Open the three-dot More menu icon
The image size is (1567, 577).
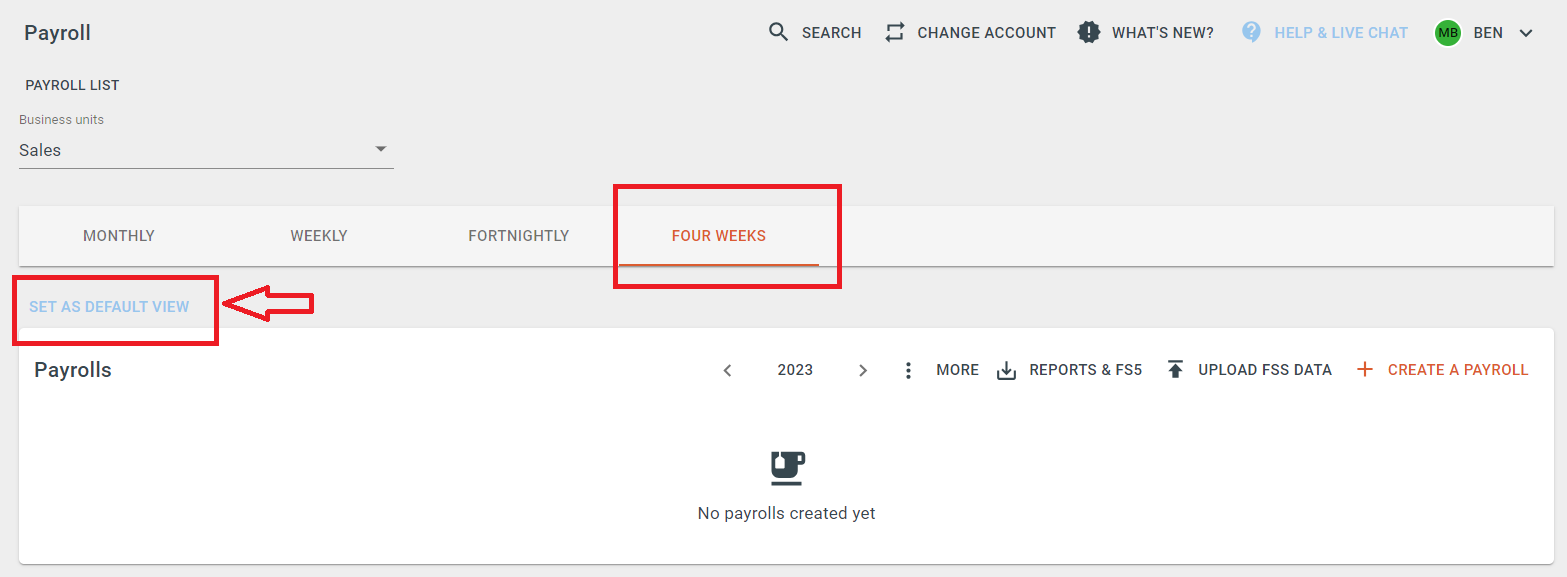908,370
